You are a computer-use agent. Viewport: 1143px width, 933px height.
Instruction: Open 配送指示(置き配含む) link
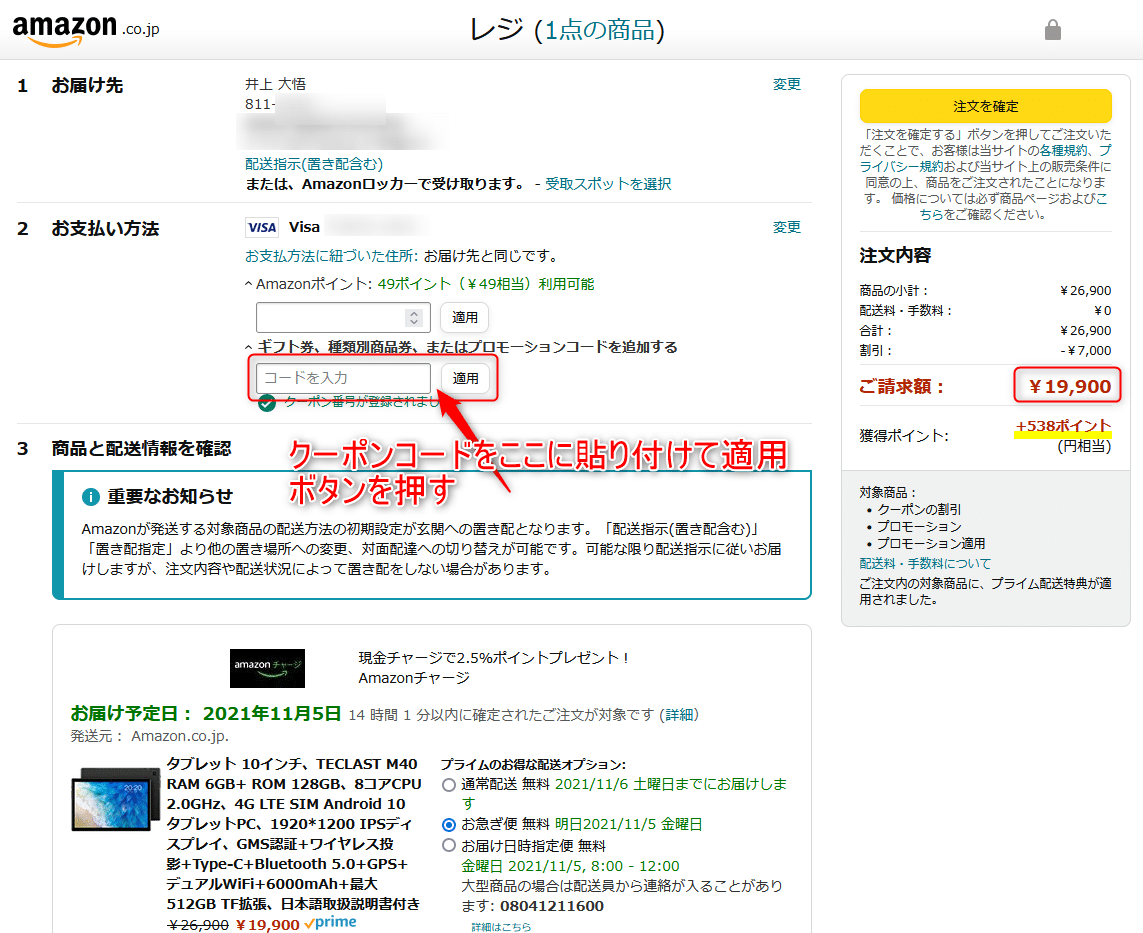(314, 164)
